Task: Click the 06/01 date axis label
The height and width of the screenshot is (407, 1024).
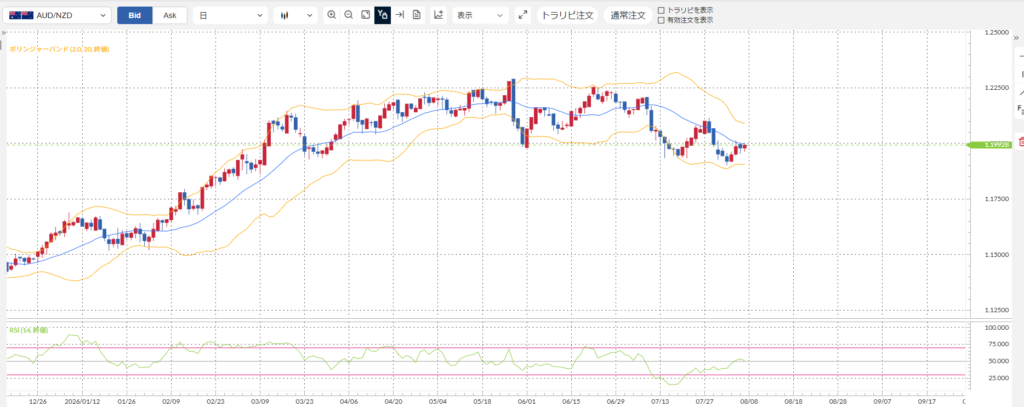Action: (526, 402)
